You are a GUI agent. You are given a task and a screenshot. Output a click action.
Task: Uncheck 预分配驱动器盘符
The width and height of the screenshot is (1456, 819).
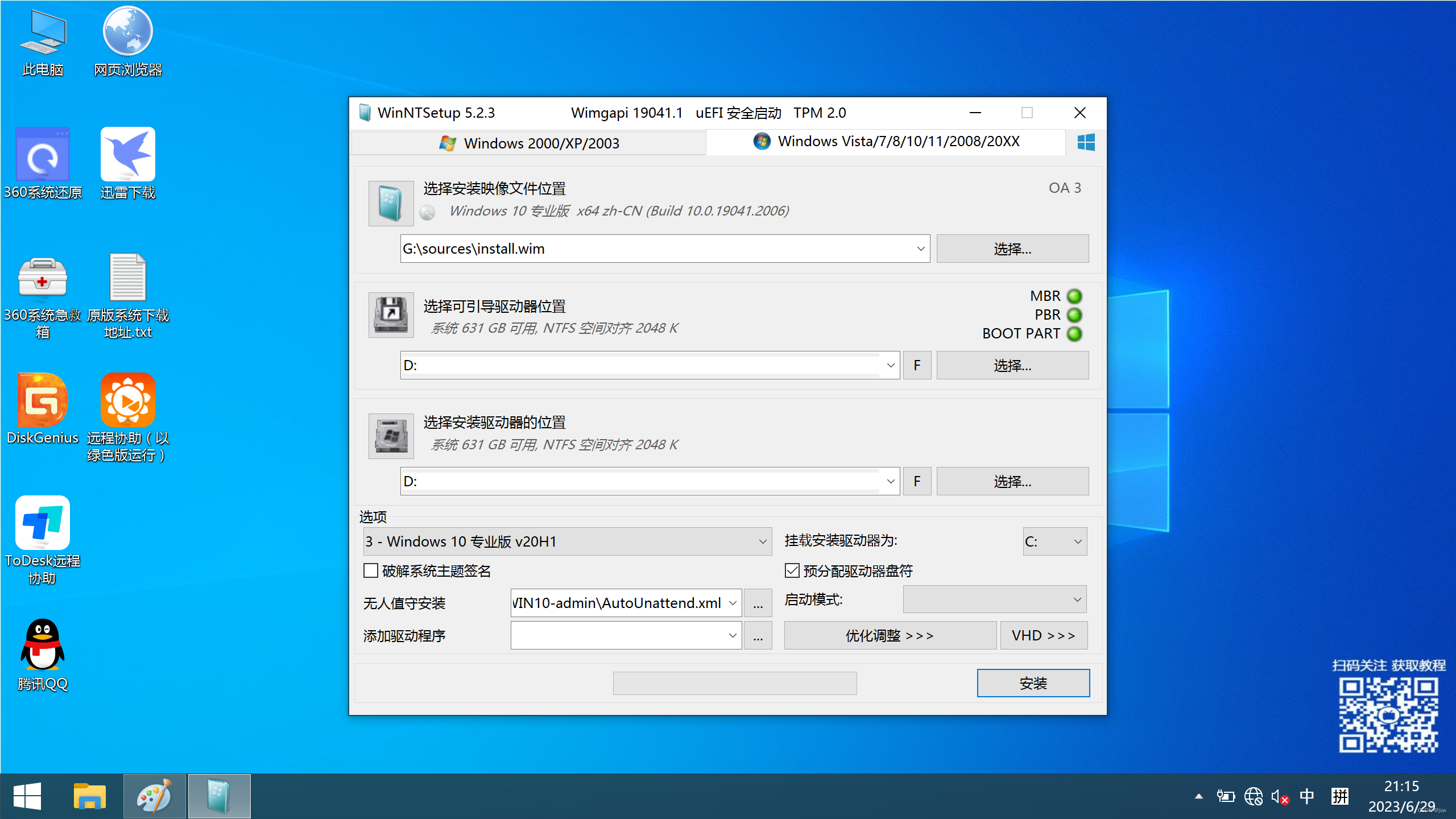point(791,570)
